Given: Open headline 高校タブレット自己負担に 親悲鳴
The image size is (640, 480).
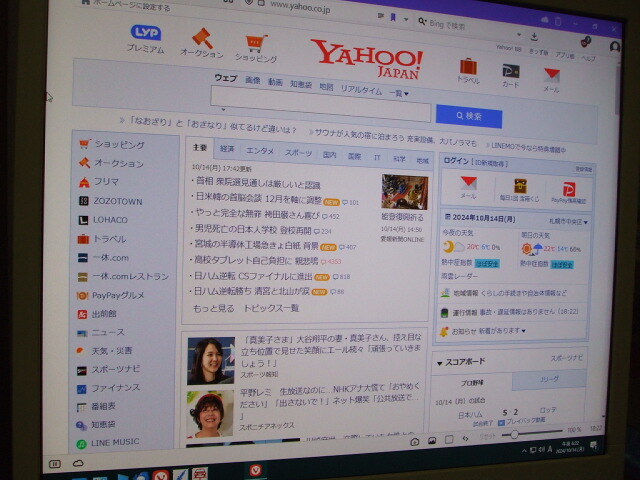Looking at the screenshot, I should (256, 260).
